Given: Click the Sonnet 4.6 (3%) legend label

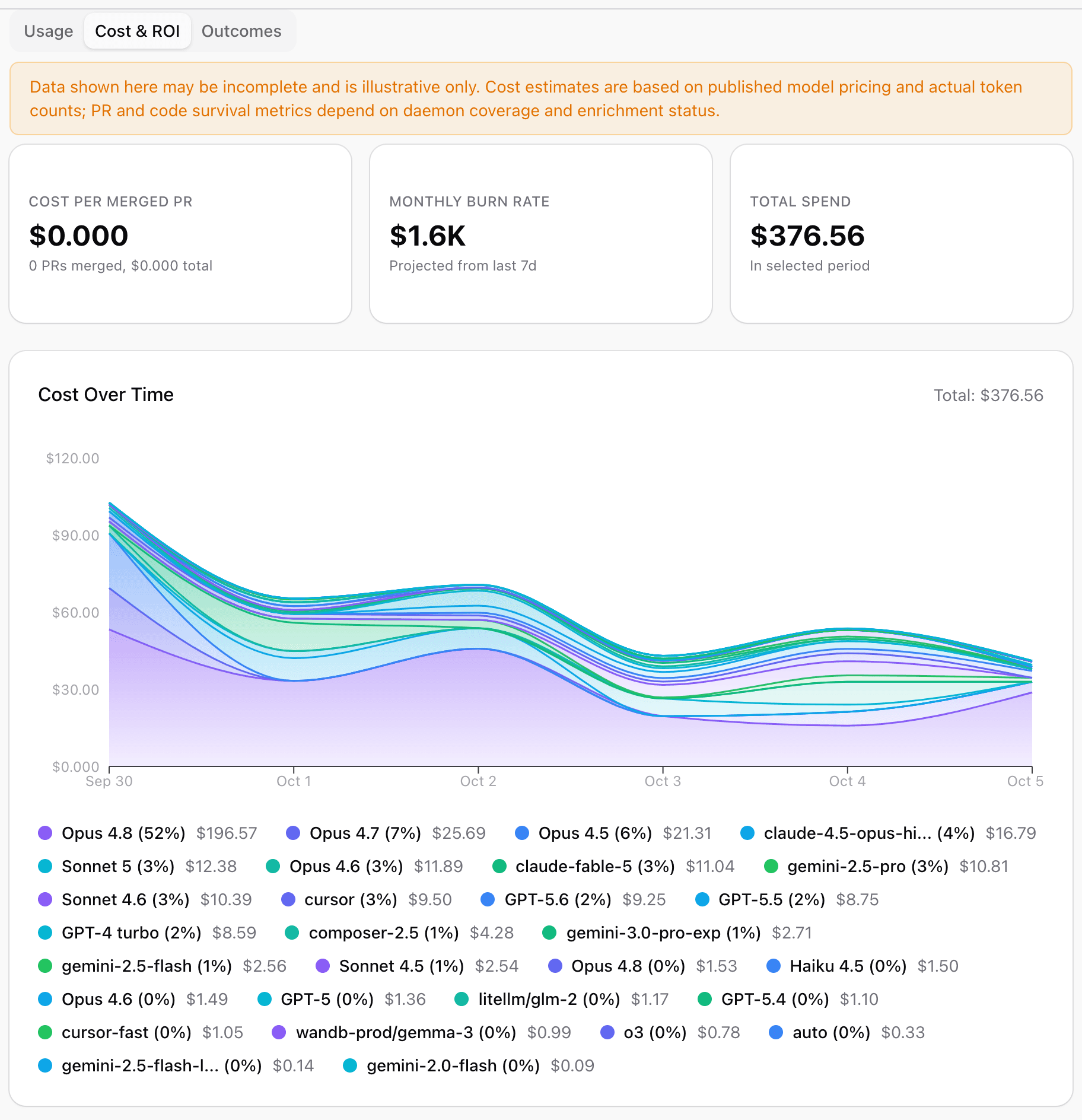Looking at the screenshot, I should pyautogui.click(x=126, y=899).
